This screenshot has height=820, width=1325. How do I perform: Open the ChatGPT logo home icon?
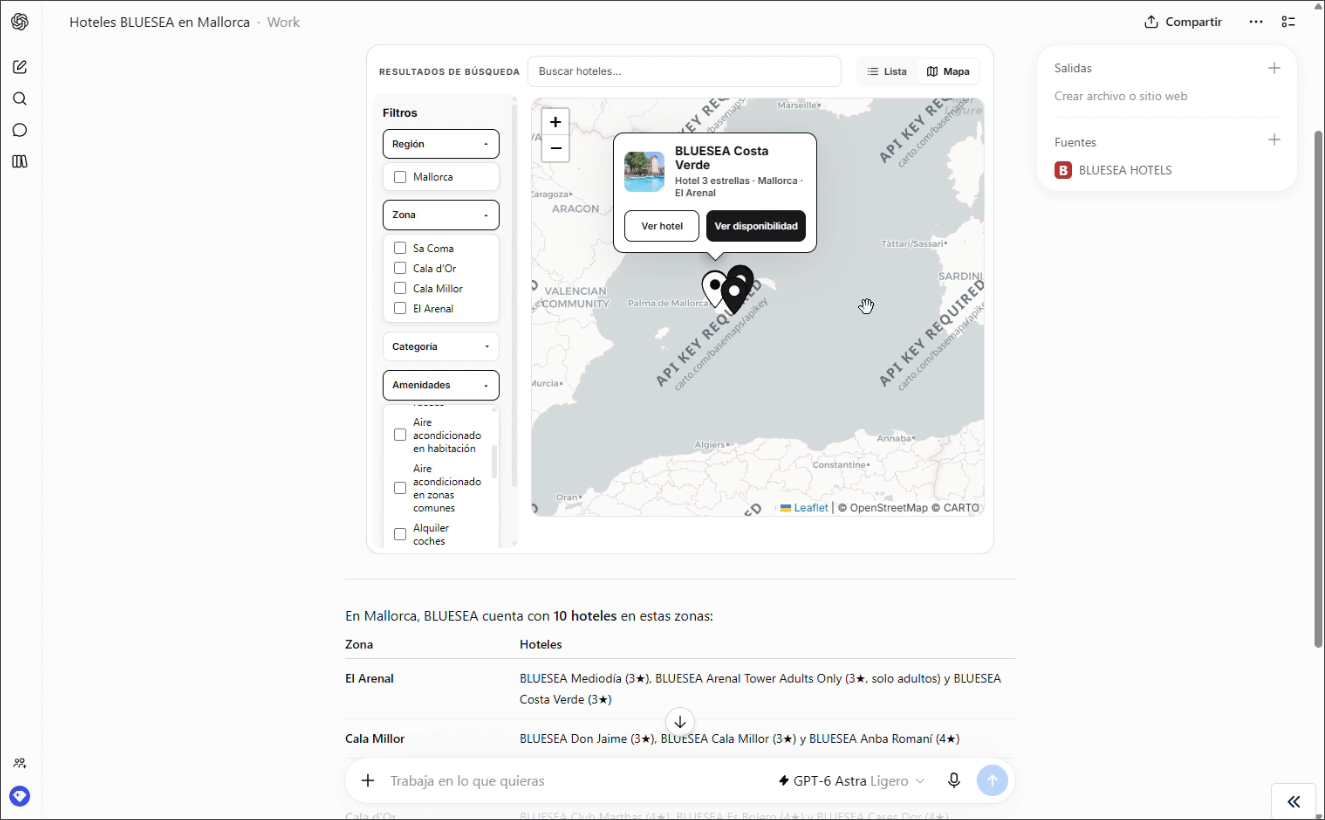(20, 22)
